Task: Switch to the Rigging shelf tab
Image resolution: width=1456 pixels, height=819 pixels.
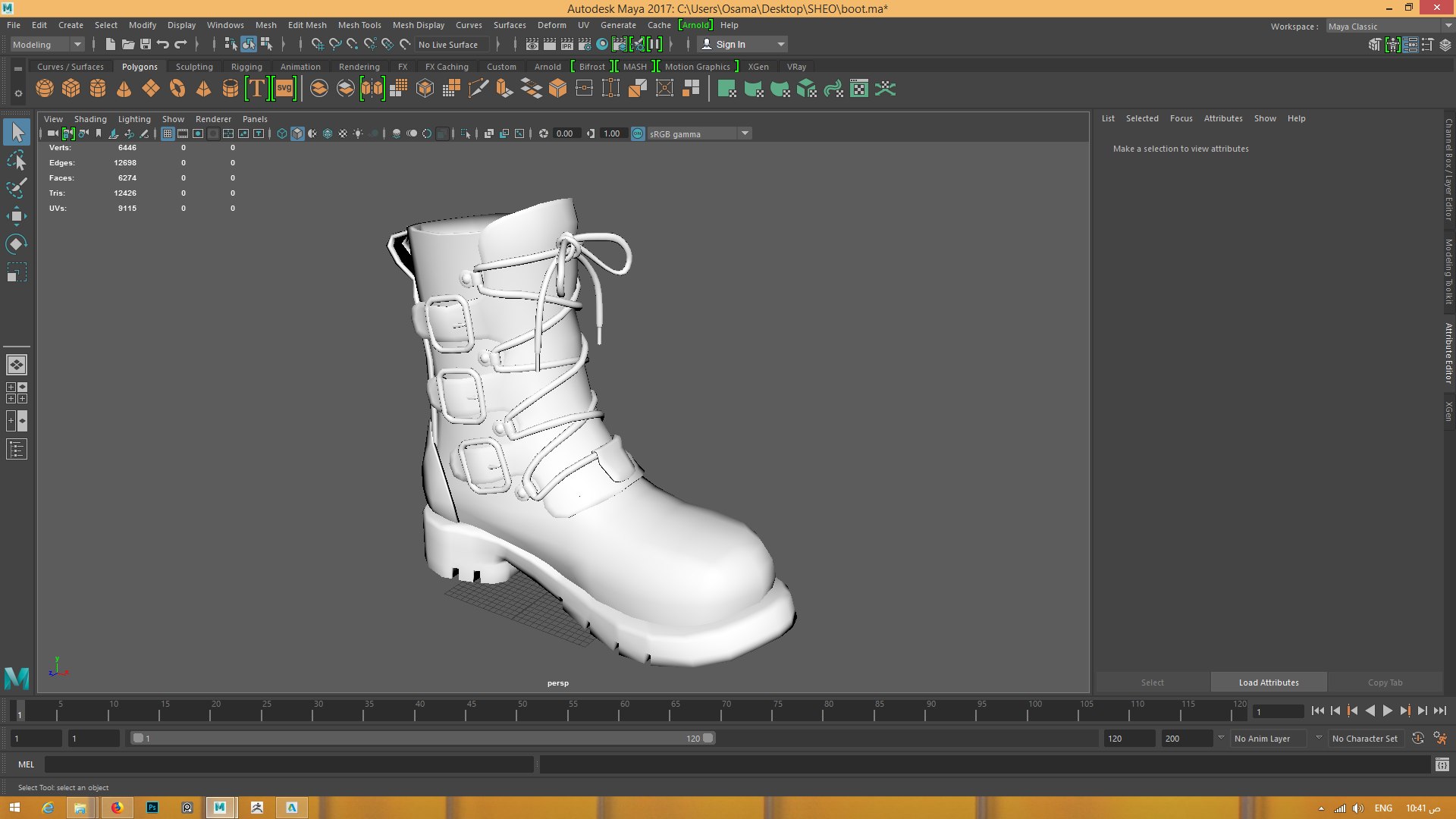Action: pos(246,67)
